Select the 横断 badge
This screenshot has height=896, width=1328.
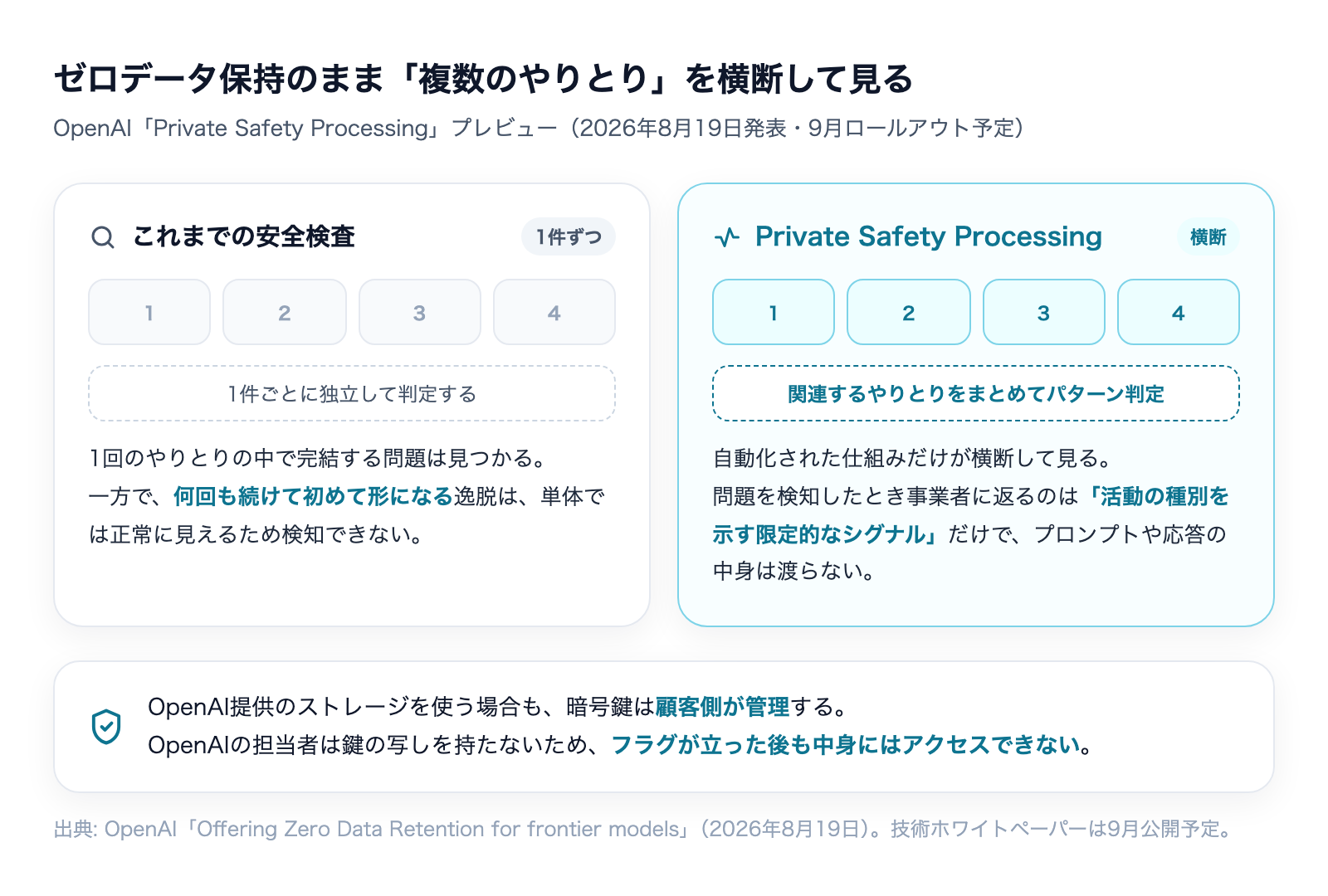[1208, 237]
